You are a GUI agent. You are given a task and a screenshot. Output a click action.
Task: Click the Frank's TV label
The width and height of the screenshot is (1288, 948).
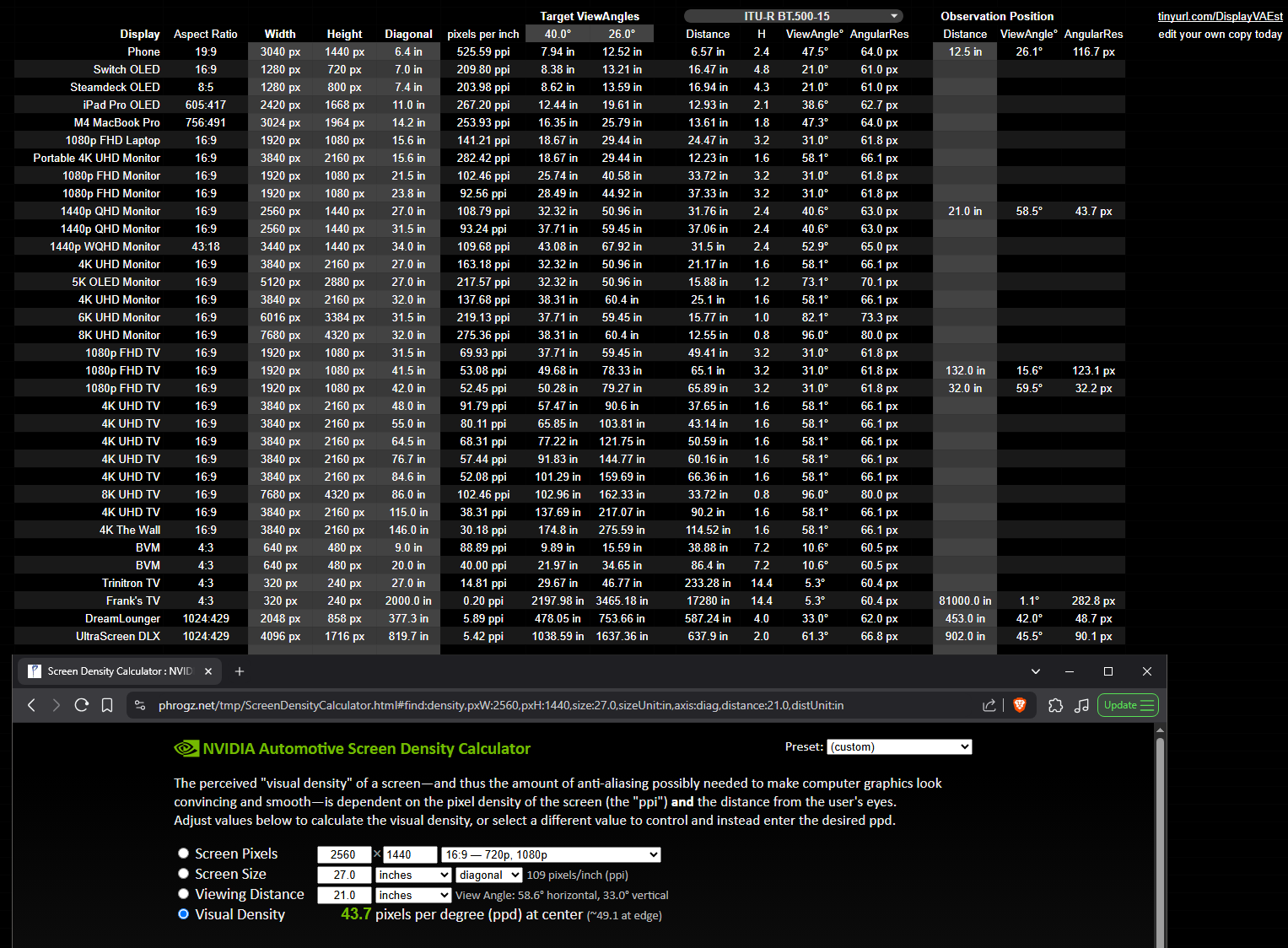[133, 601]
